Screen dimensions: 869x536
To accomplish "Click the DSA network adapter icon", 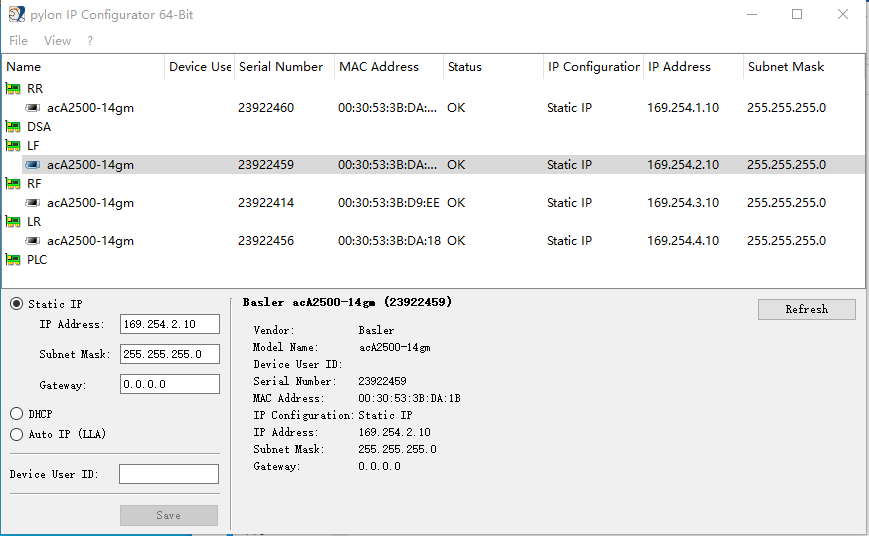I will coord(13,127).
